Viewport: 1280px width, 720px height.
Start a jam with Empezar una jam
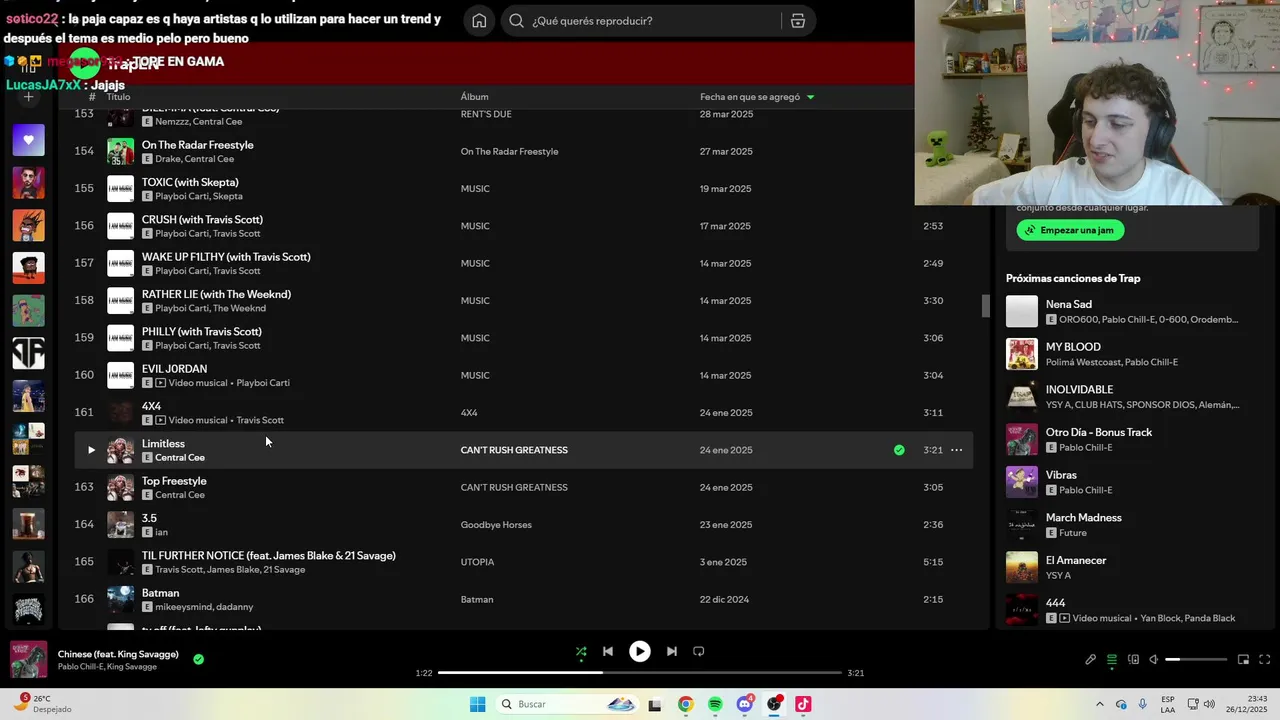pos(1070,230)
